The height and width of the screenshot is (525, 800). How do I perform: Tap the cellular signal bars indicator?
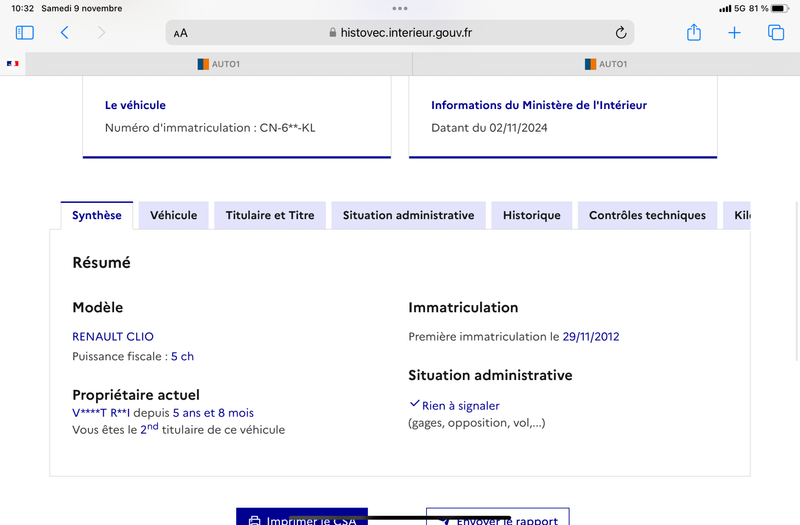pos(724,9)
